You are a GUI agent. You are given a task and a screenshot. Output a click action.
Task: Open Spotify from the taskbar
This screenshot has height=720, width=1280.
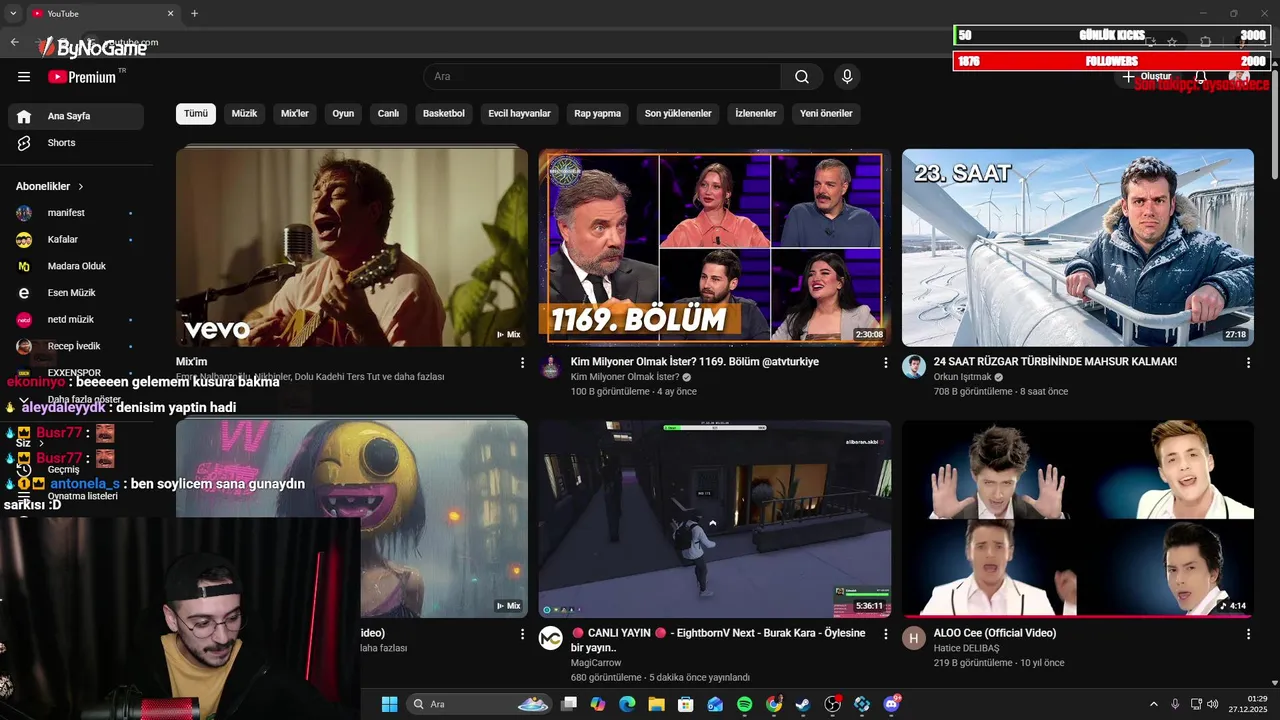tap(745, 704)
